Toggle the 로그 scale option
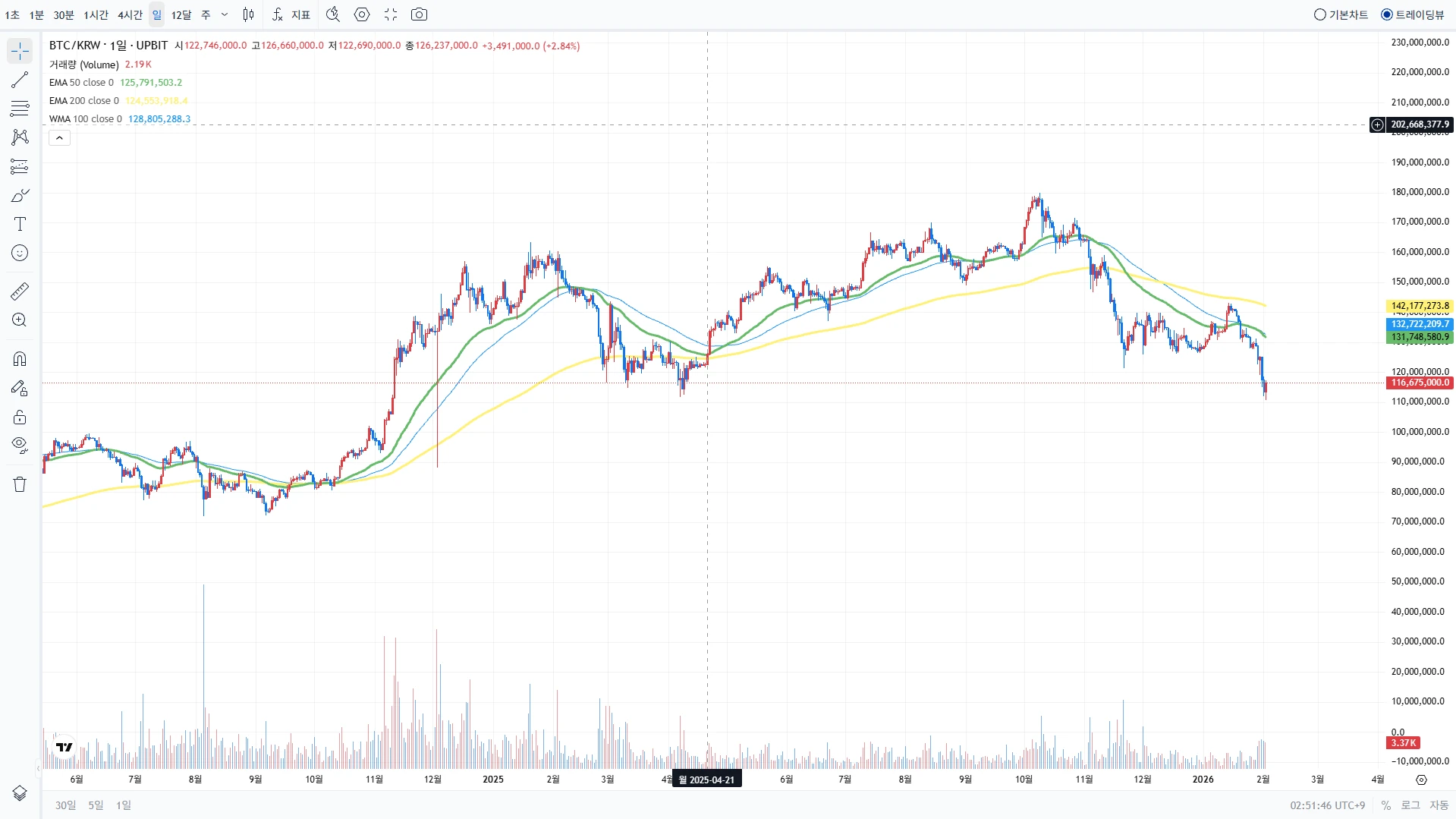Viewport: 1456px width, 819px height. coord(1410,805)
